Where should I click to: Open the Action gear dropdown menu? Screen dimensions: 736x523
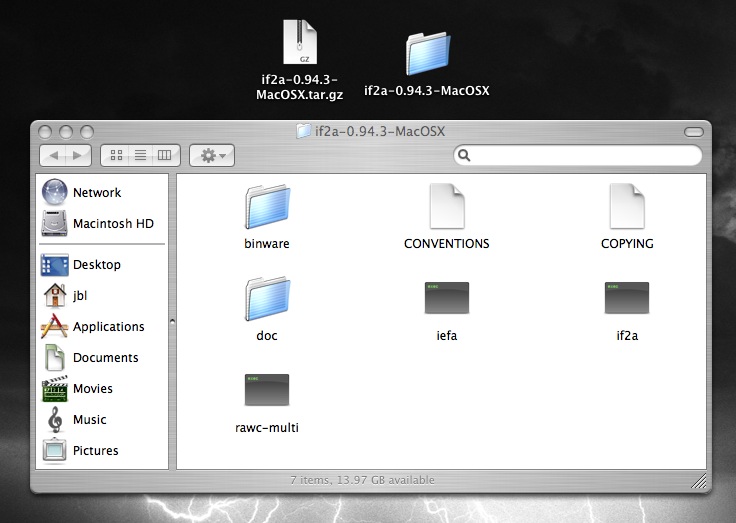click(211, 155)
